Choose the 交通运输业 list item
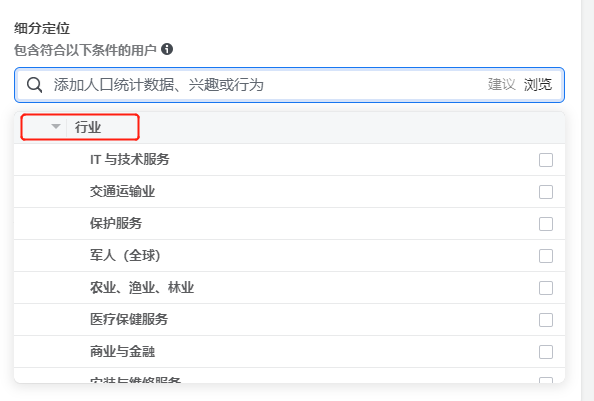This screenshot has width=594, height=401. pyautogui.click(x=122, y=192)
